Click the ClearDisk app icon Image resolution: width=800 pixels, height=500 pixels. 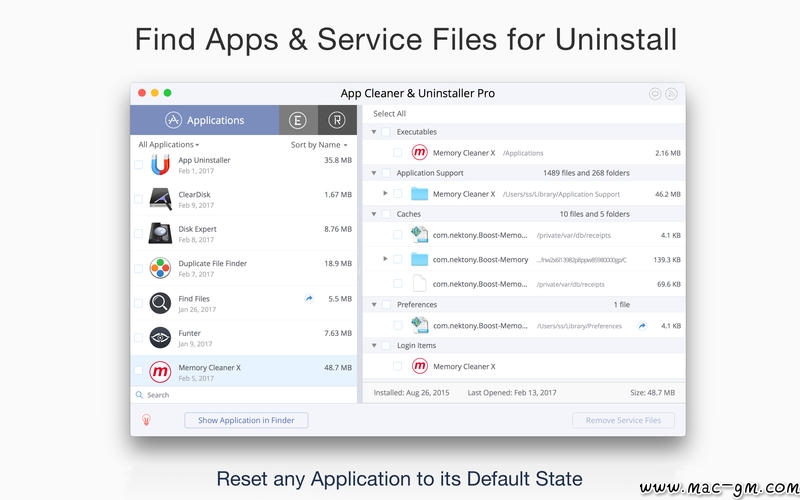tap(160, 199)
